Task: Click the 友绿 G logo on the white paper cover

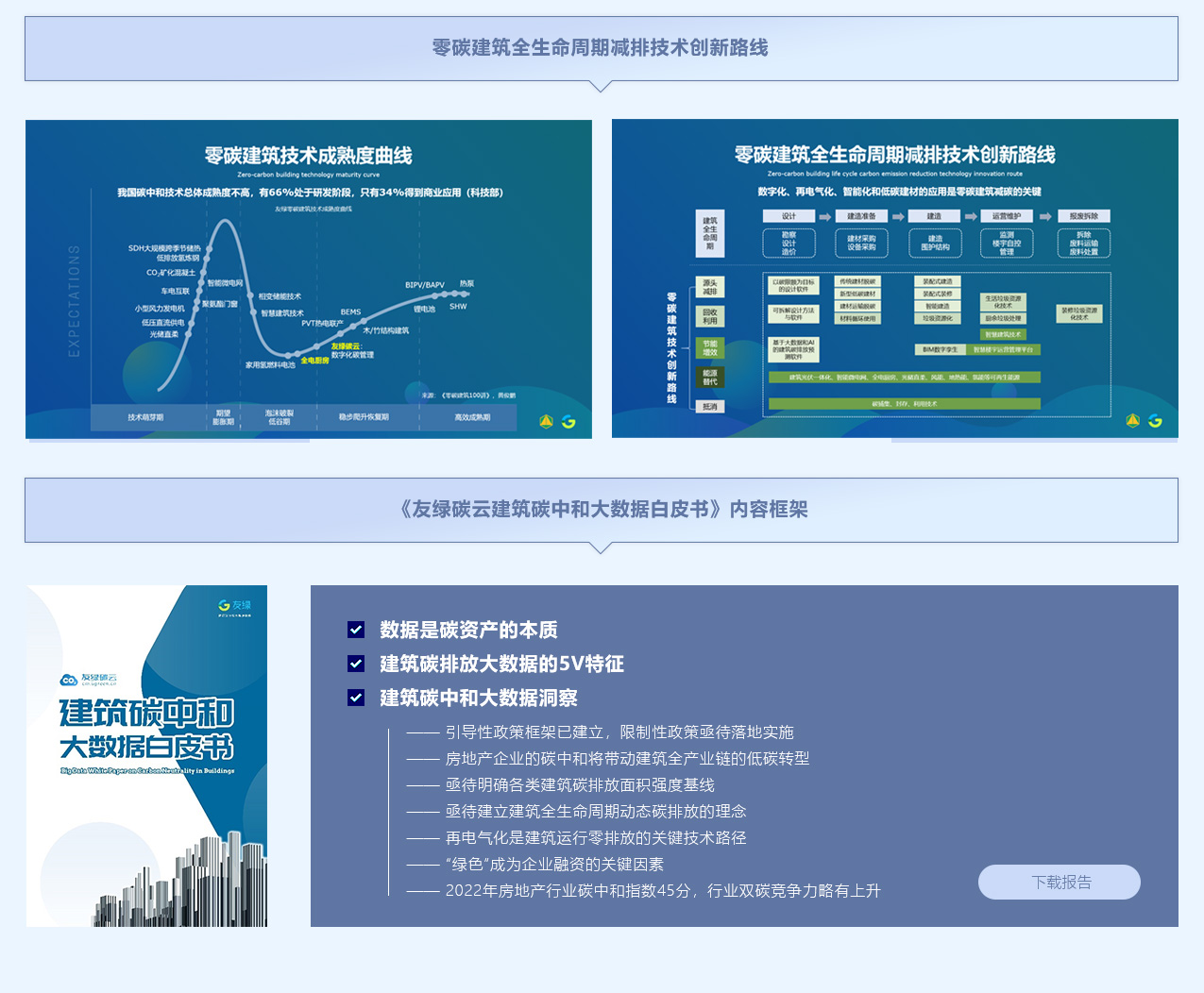Action: click(235, 606)
